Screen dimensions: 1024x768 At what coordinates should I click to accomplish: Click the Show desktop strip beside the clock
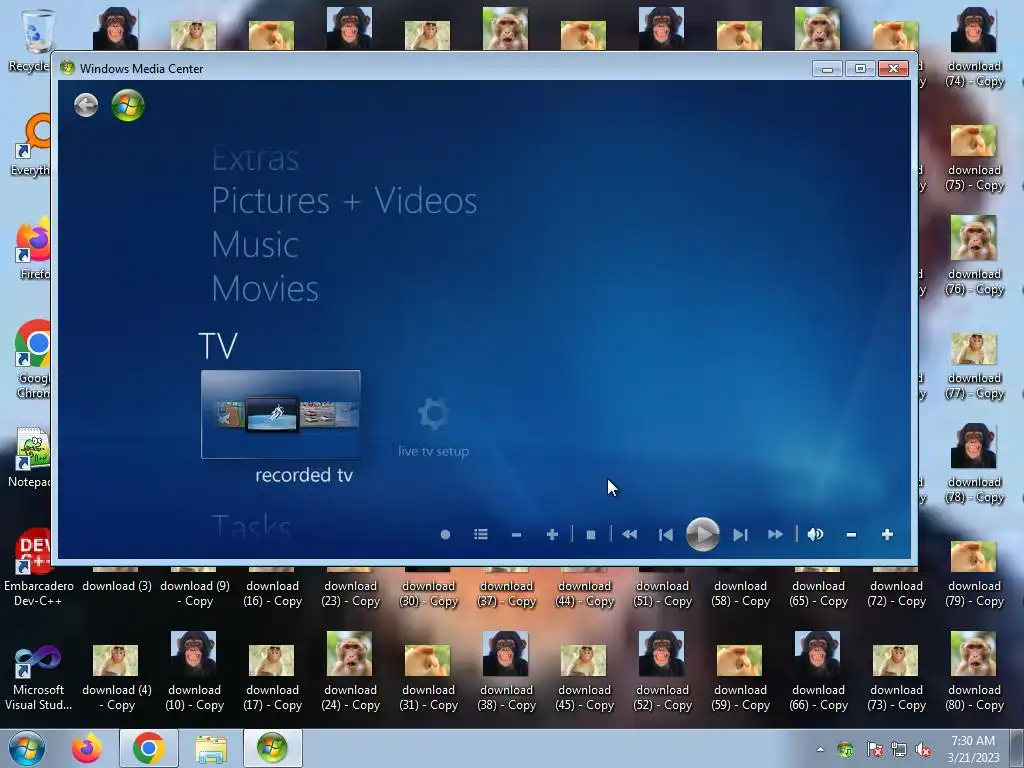[1018, 748]
